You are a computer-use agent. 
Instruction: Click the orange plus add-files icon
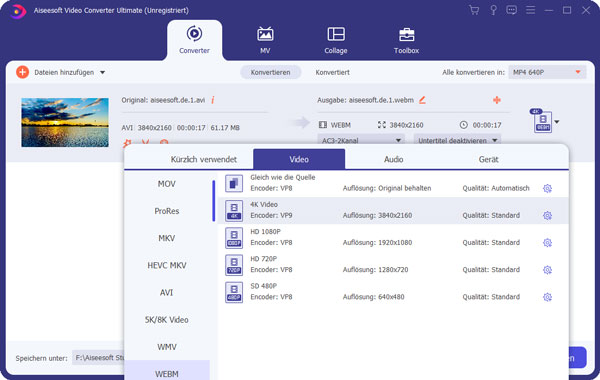click(x=23, y=72)
